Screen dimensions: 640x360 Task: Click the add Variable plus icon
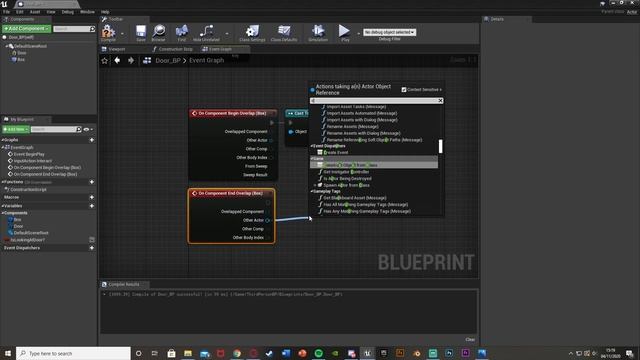[92, 206]
